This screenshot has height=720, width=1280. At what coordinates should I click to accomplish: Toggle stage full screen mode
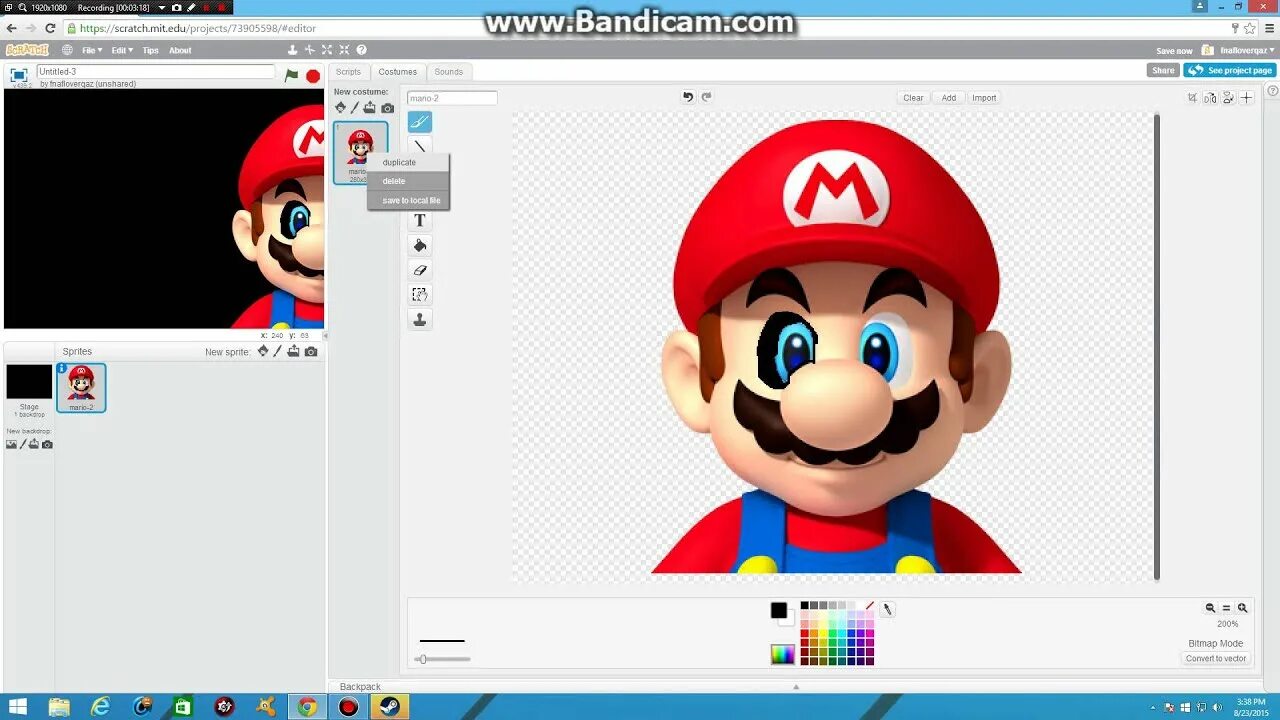[x=18, y=75]
